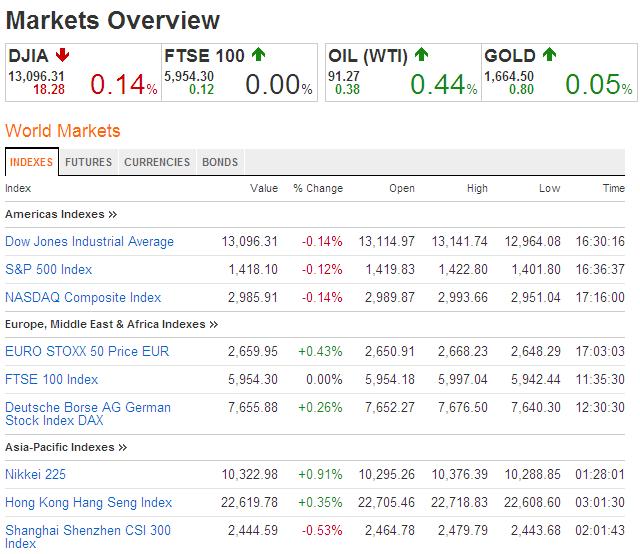The height and width of the screenshot is (554, 640).
Task: Click Nikkei 225 time 01:28:01
Action: point(600,474)
